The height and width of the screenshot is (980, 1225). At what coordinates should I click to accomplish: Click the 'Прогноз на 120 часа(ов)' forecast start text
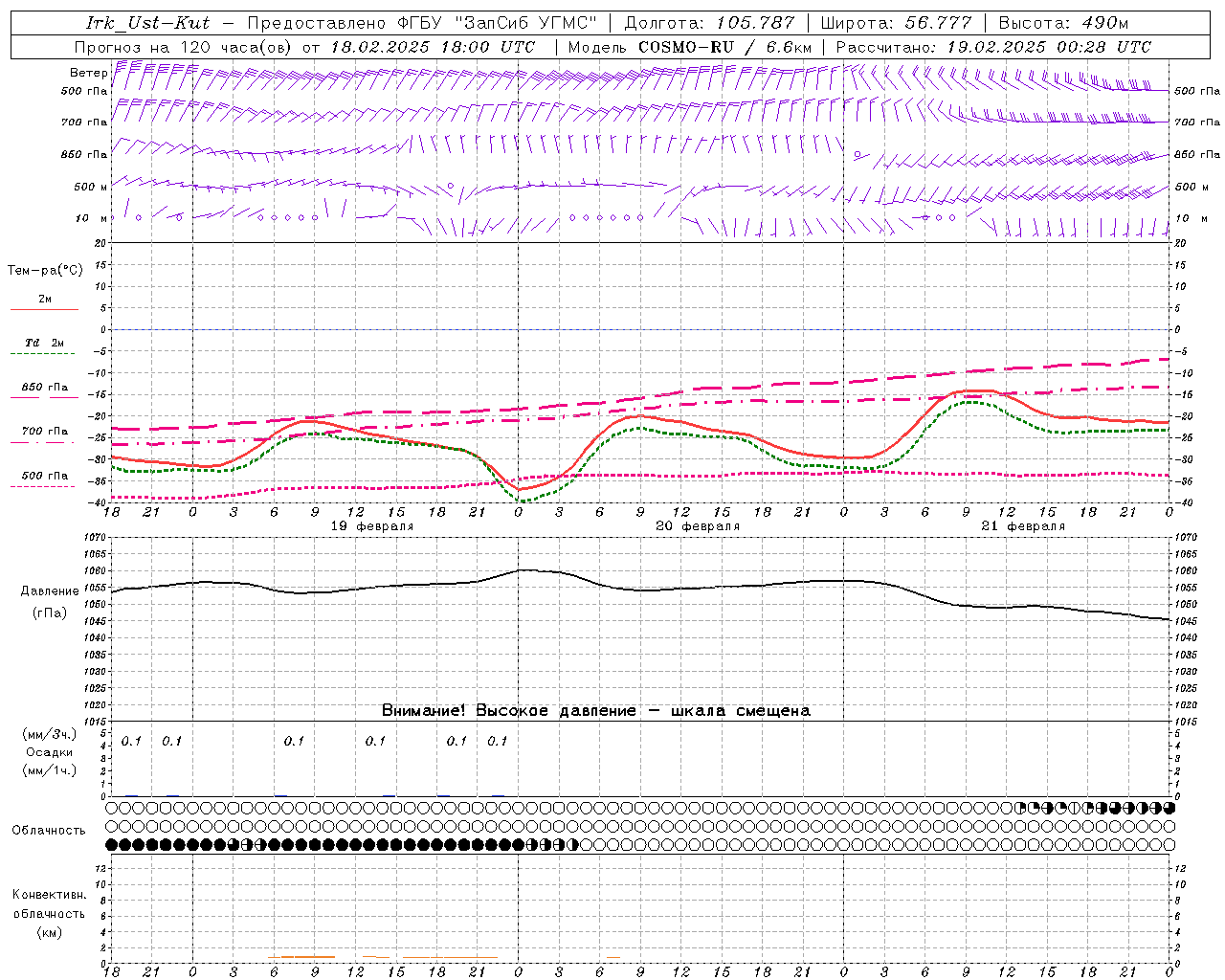[x=184, y=47]
